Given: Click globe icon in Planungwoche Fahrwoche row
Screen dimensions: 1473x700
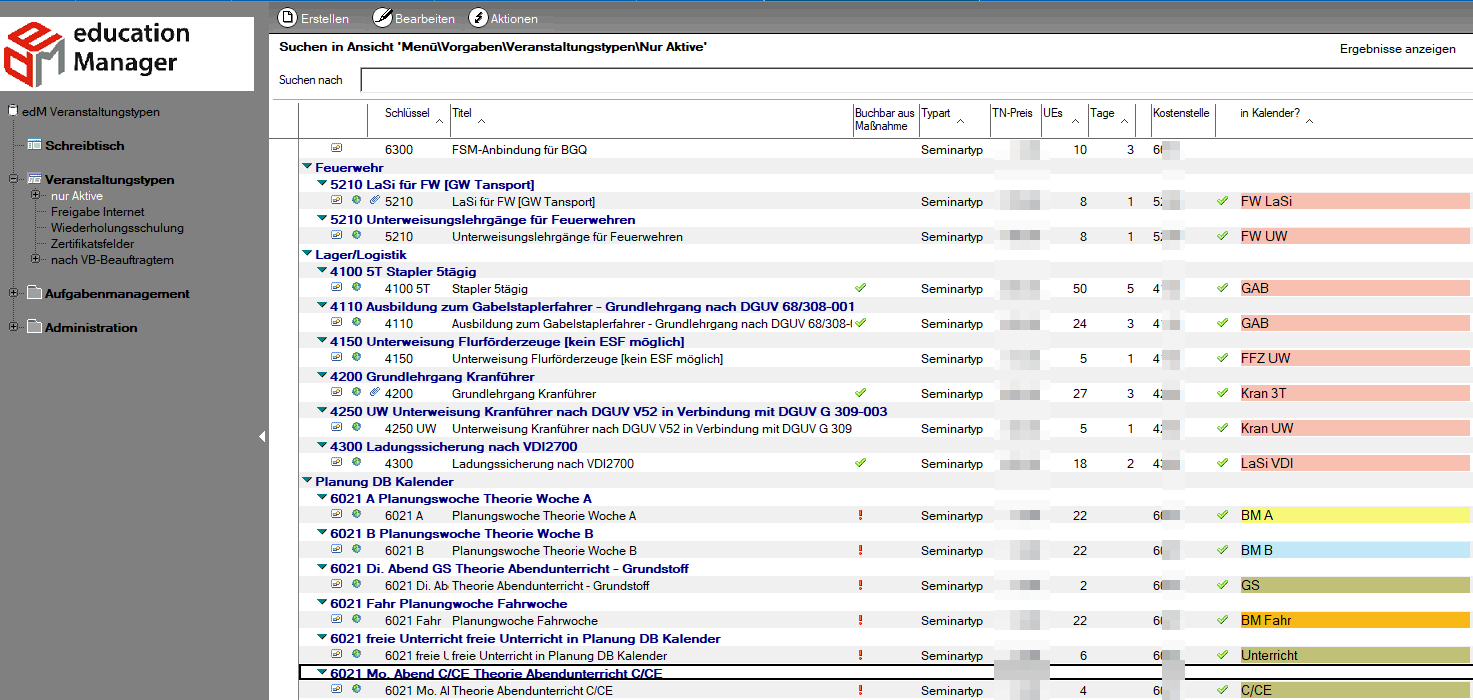Looking at the screenshot, I should (356, 620).
